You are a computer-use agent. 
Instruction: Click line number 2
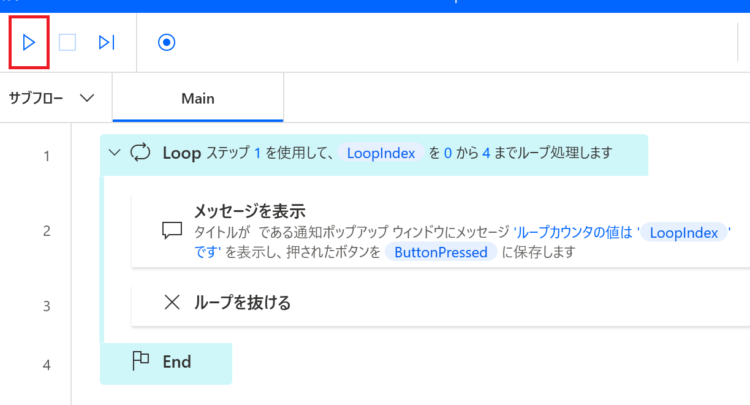[46, 231]
